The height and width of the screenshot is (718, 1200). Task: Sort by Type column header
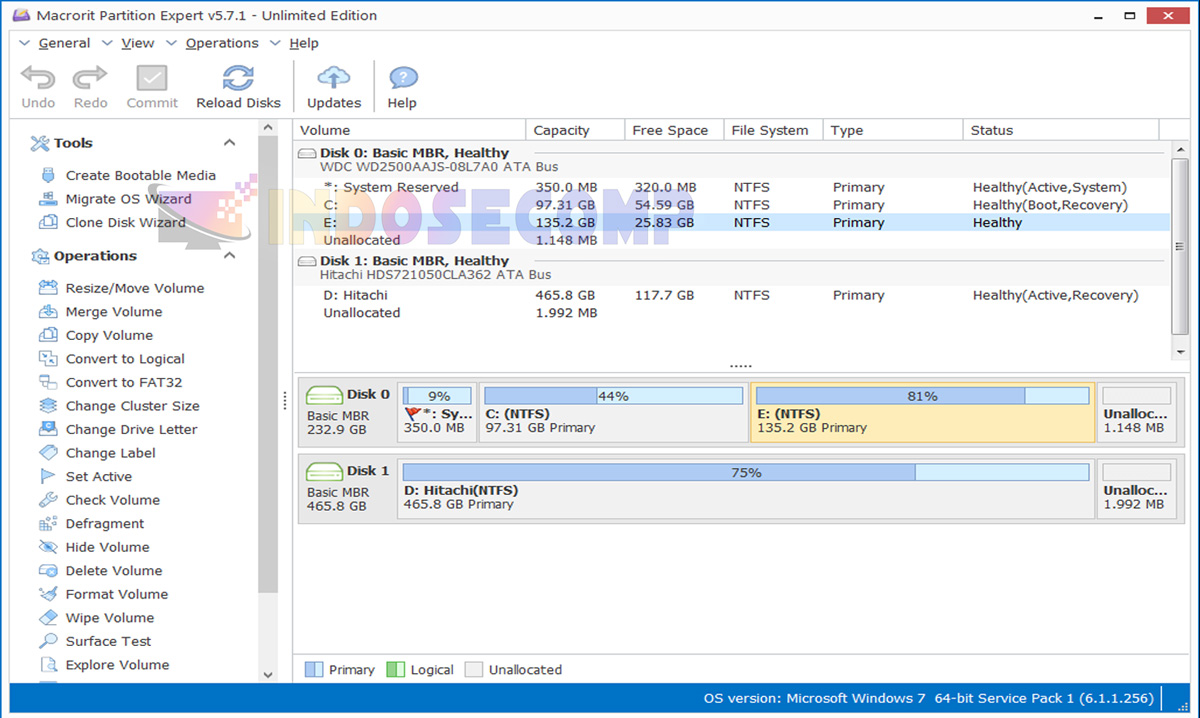point(894,130)
